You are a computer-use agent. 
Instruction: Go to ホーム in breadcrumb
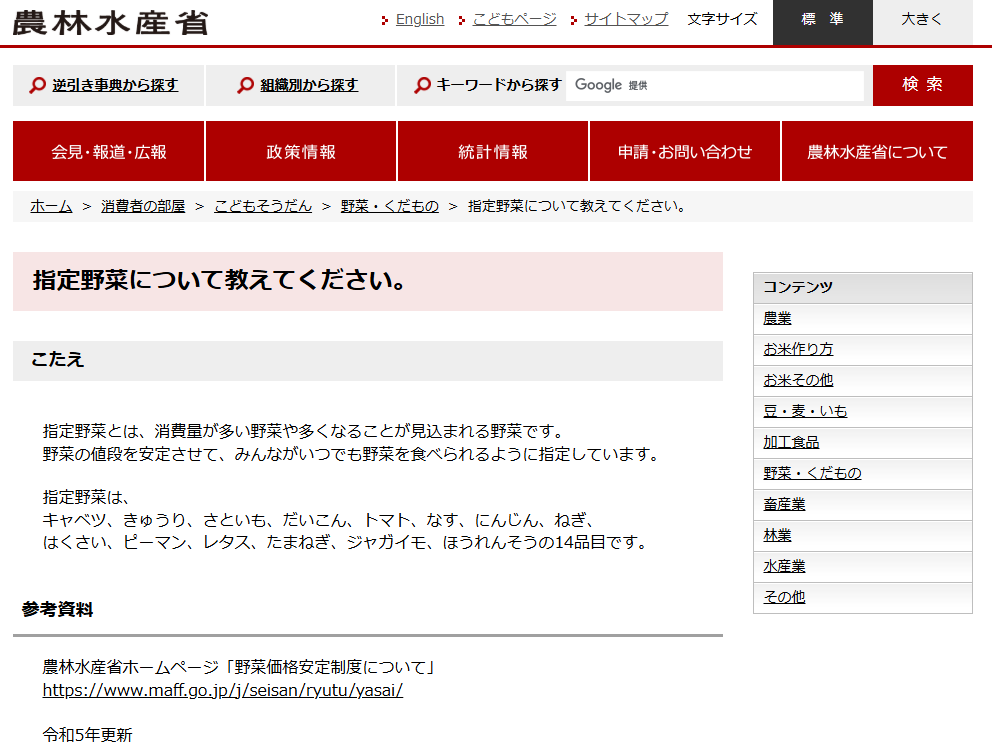pyautogui.click(x=51, y=206)
